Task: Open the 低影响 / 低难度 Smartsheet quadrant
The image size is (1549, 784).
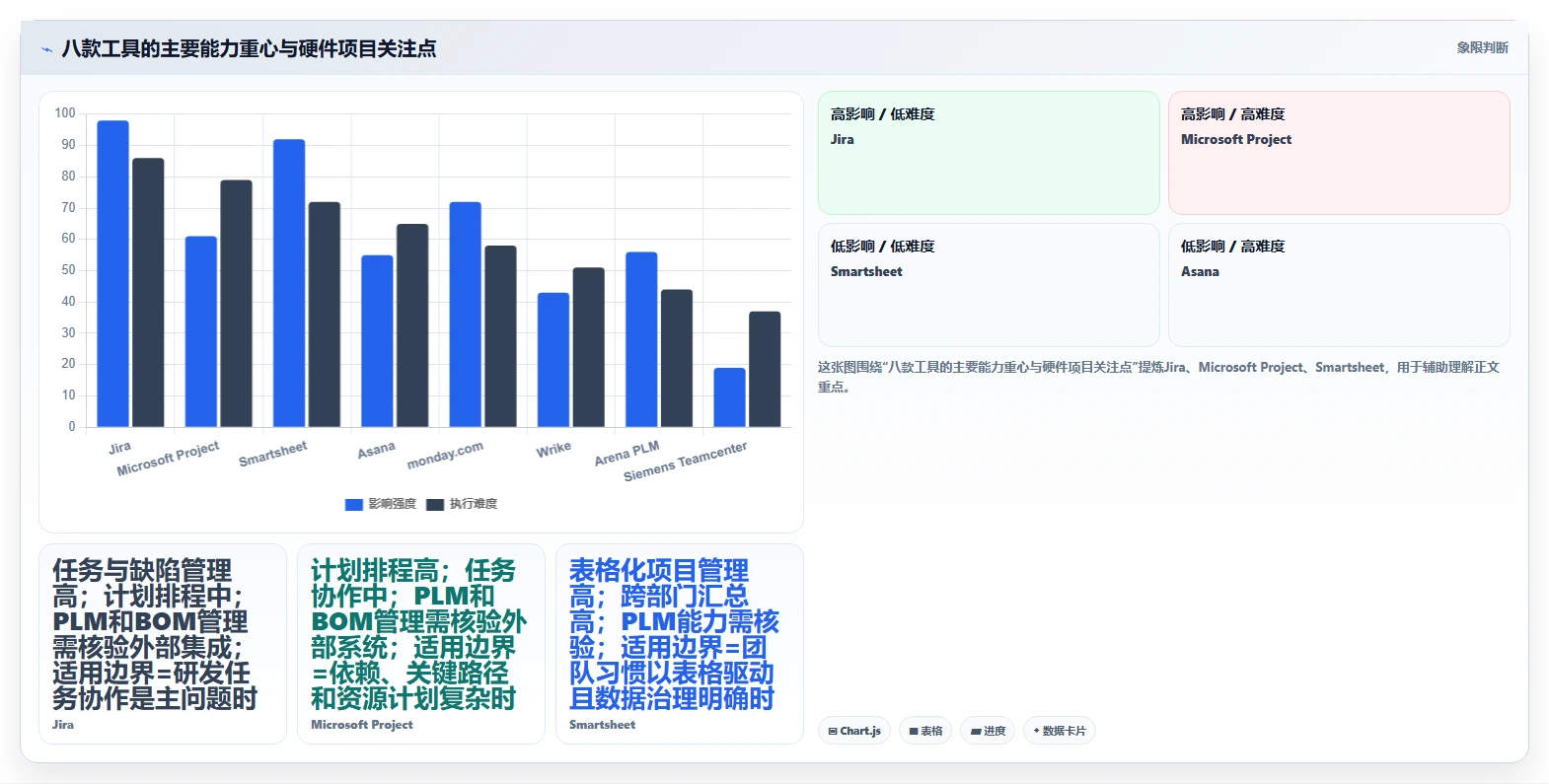Action: [x=989, y=285]
